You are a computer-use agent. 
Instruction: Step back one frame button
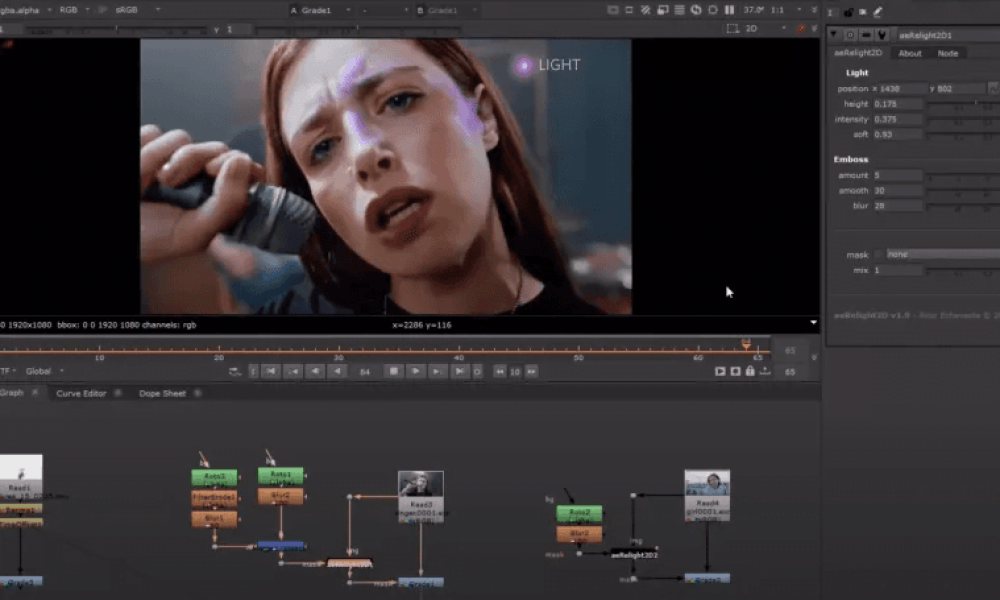click(x=315, y=371)
